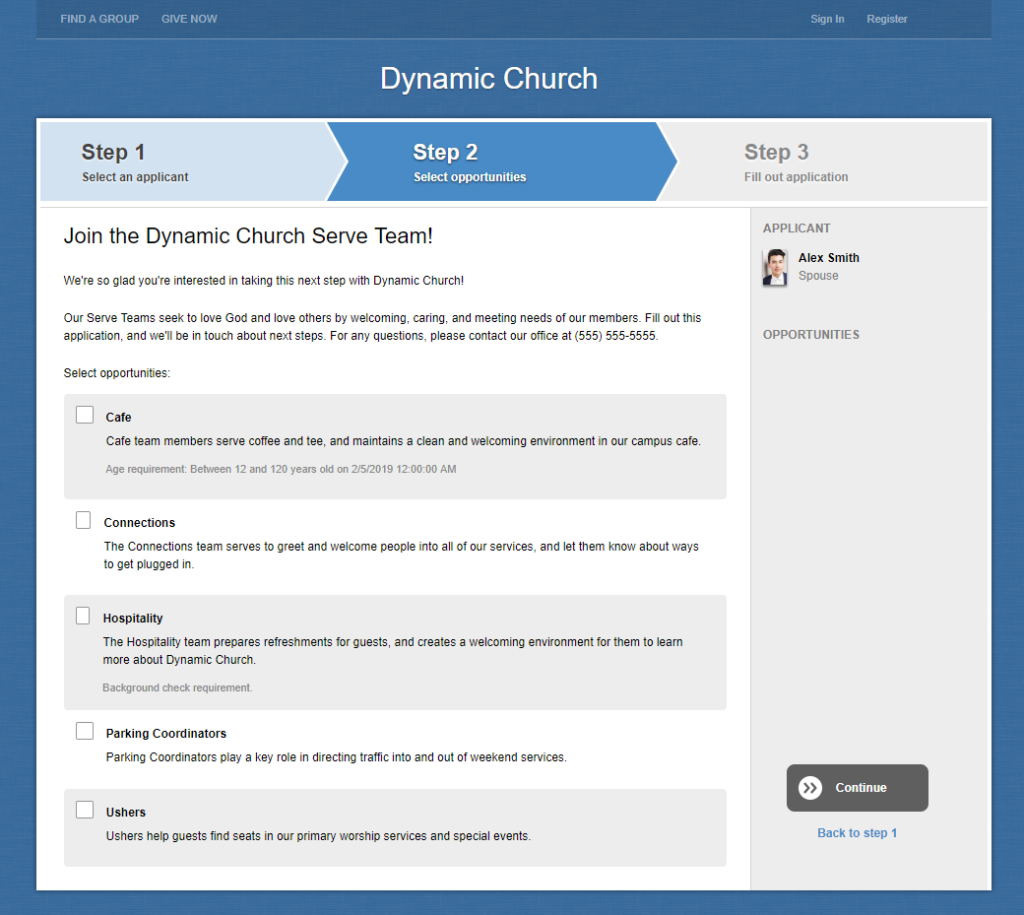This screenshot has height=915, width=1024.
Task: Tick the Connections opportunity checkbox
Action: 83,520
